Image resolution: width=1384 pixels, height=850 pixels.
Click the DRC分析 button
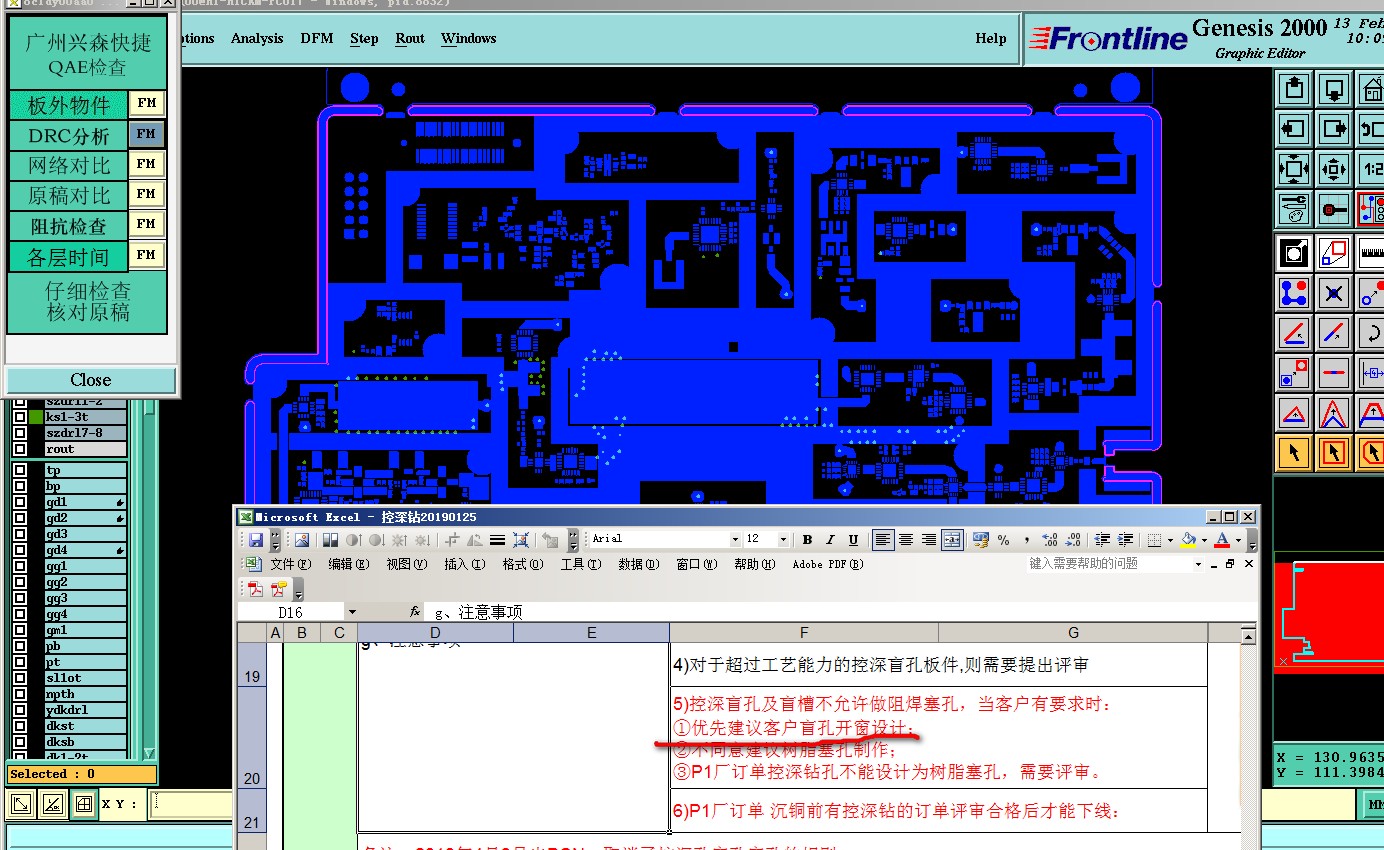click(69, 134)
